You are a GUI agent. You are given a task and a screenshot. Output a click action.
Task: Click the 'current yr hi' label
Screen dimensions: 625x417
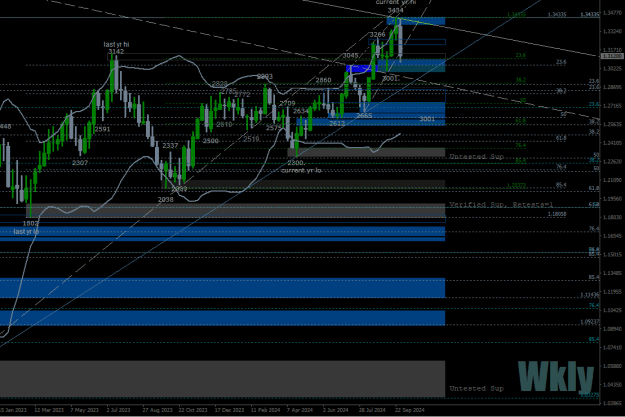396,2
